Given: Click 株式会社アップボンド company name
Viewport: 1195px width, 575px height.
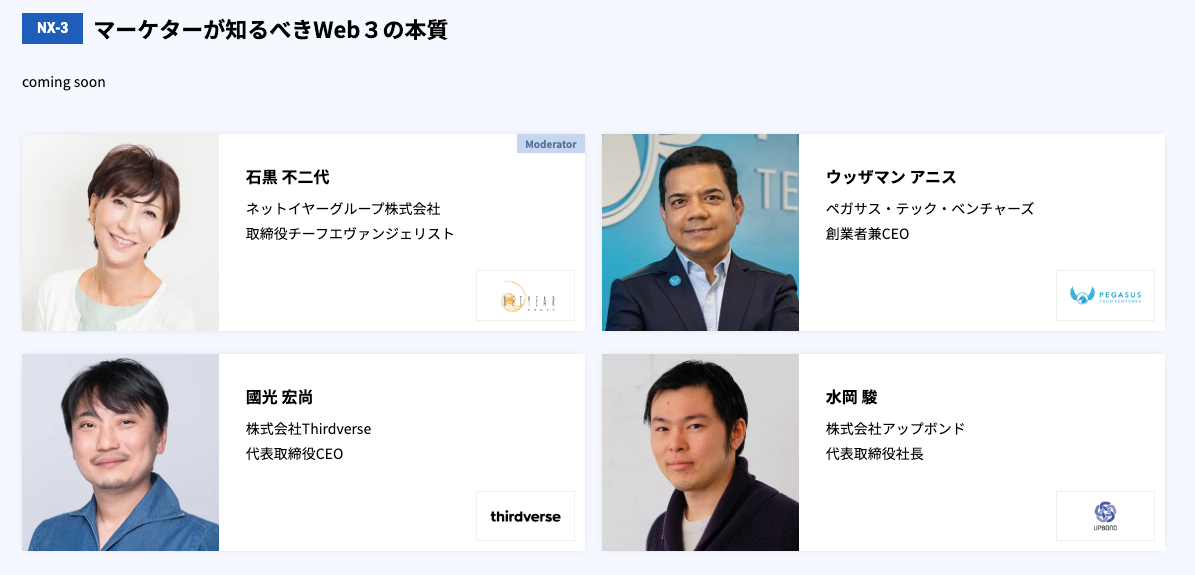Looking at the screenshot, I should [x=895, y=429].
